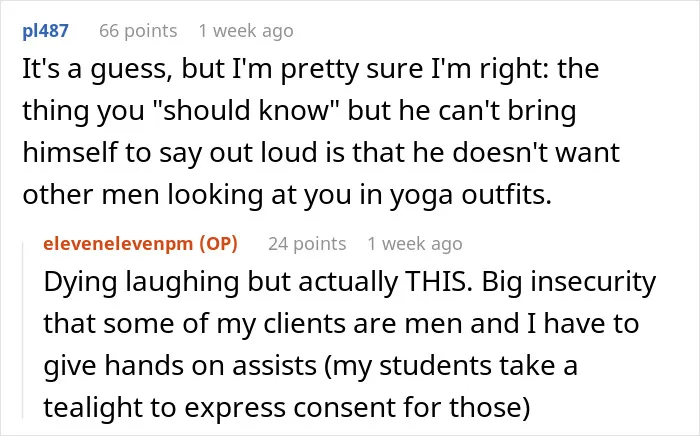Click the line starting "It's a guess"
Screen dimensions: 700x436
311,69
